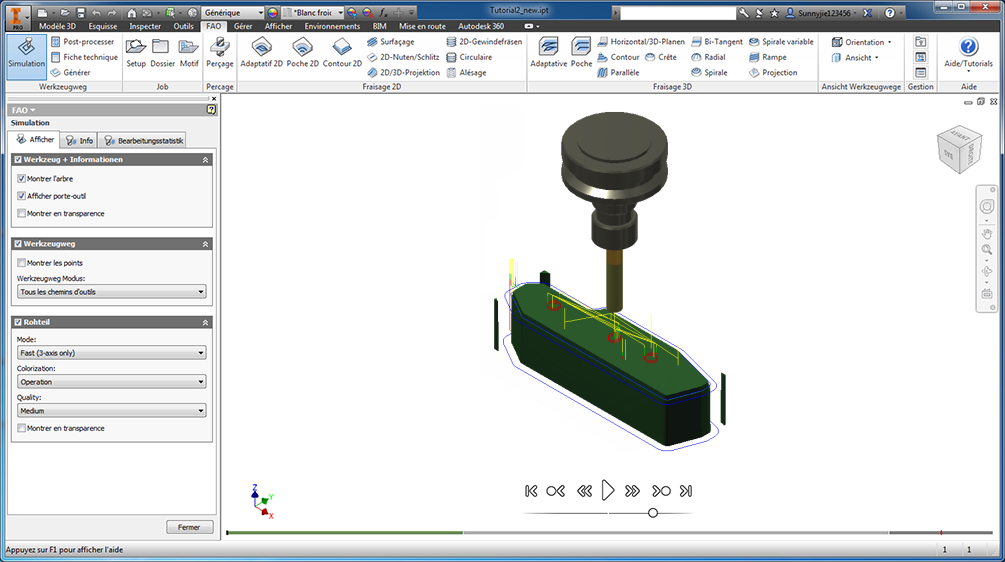
Task: Open Werkzeugweg Modus dropdown
Action: tap(112, 292)
